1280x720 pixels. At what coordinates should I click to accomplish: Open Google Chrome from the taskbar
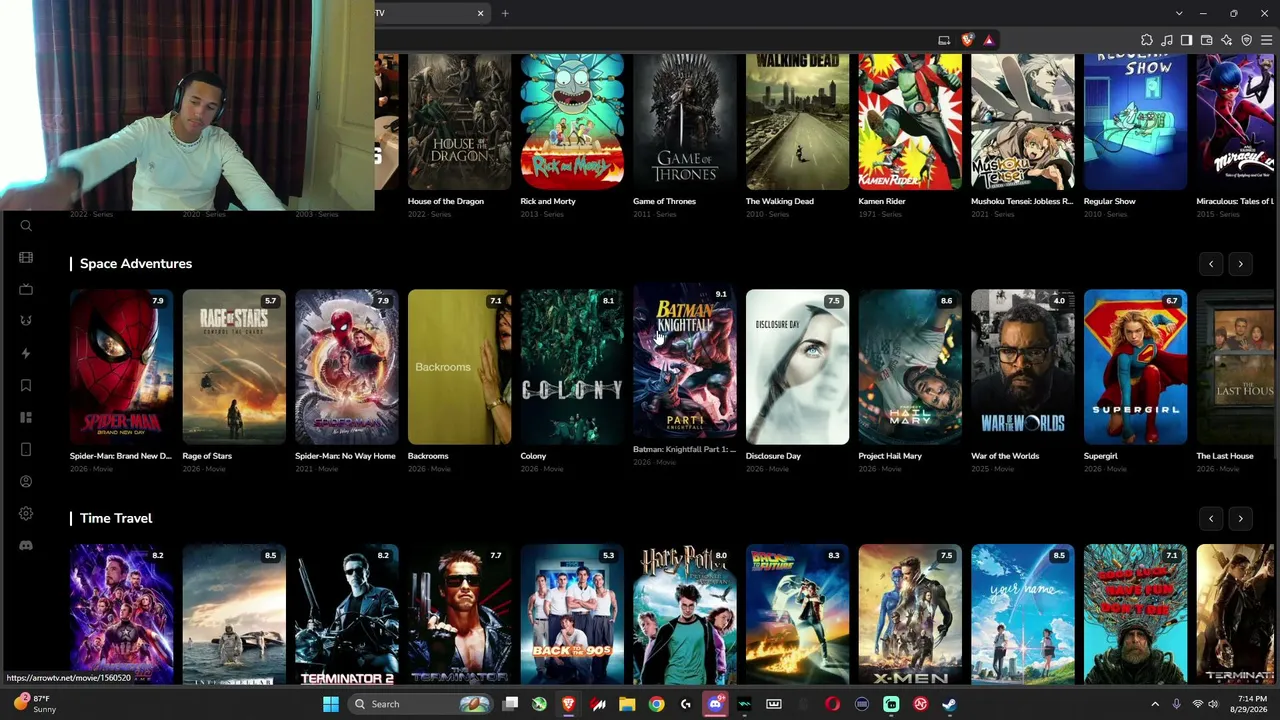coord(656,704)
